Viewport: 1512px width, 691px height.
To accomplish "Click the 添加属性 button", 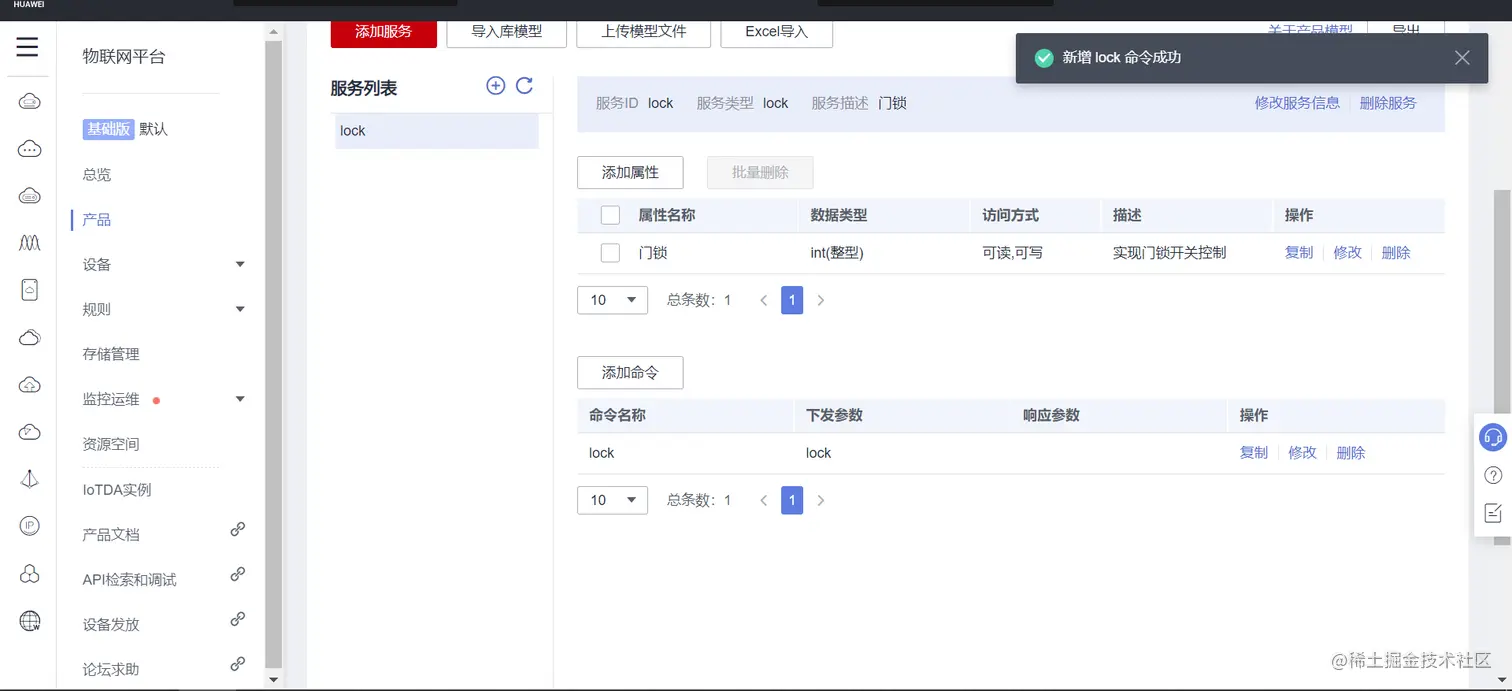I will click(x=630, y=172).
